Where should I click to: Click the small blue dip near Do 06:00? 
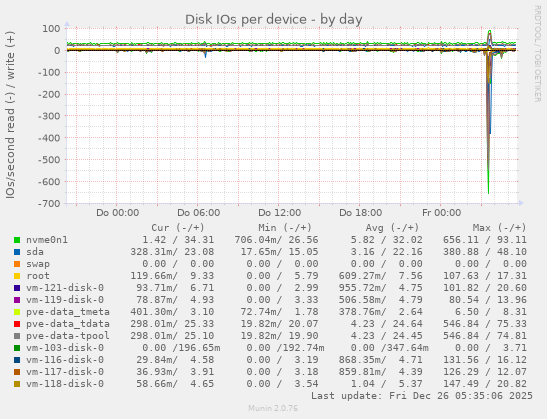[x=205, y=54]
